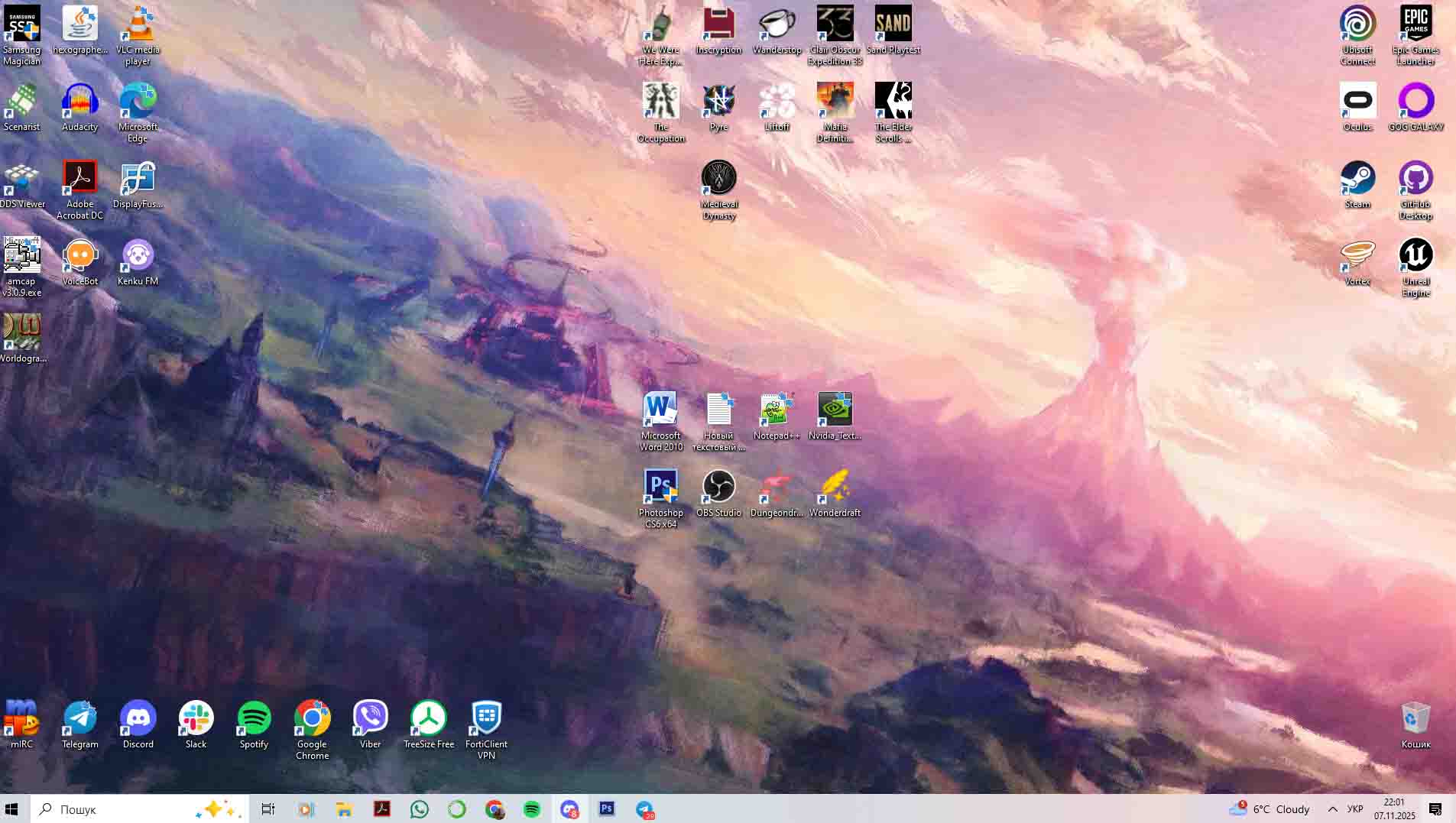Open the УКР keyboard language switcher

(1355, 809)
